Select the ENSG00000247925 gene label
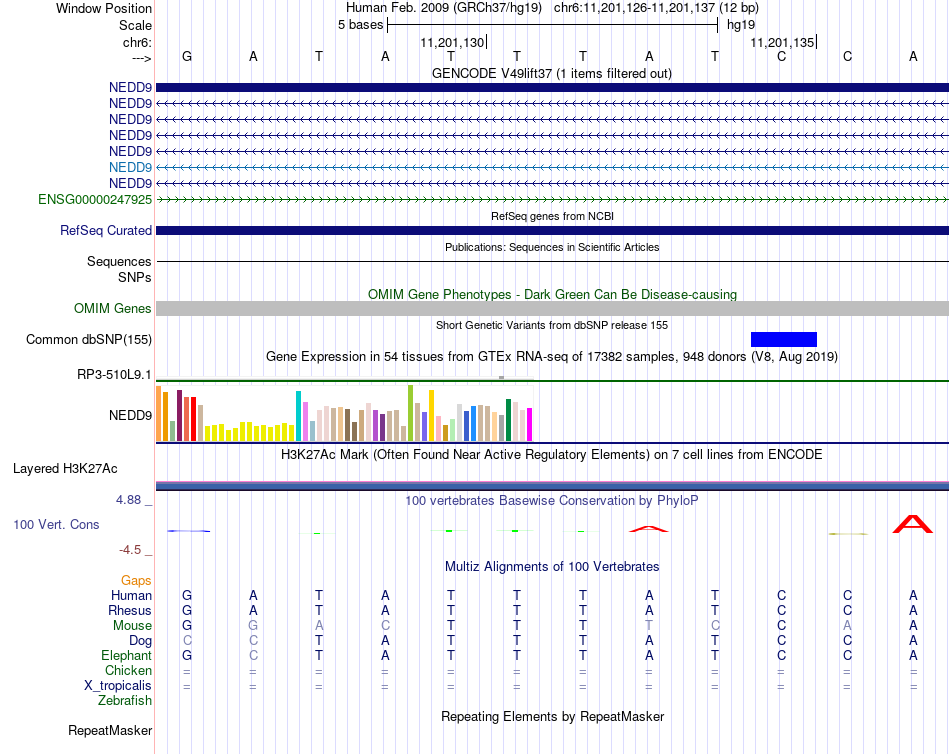Screen dimensions: 950x754 95,199
